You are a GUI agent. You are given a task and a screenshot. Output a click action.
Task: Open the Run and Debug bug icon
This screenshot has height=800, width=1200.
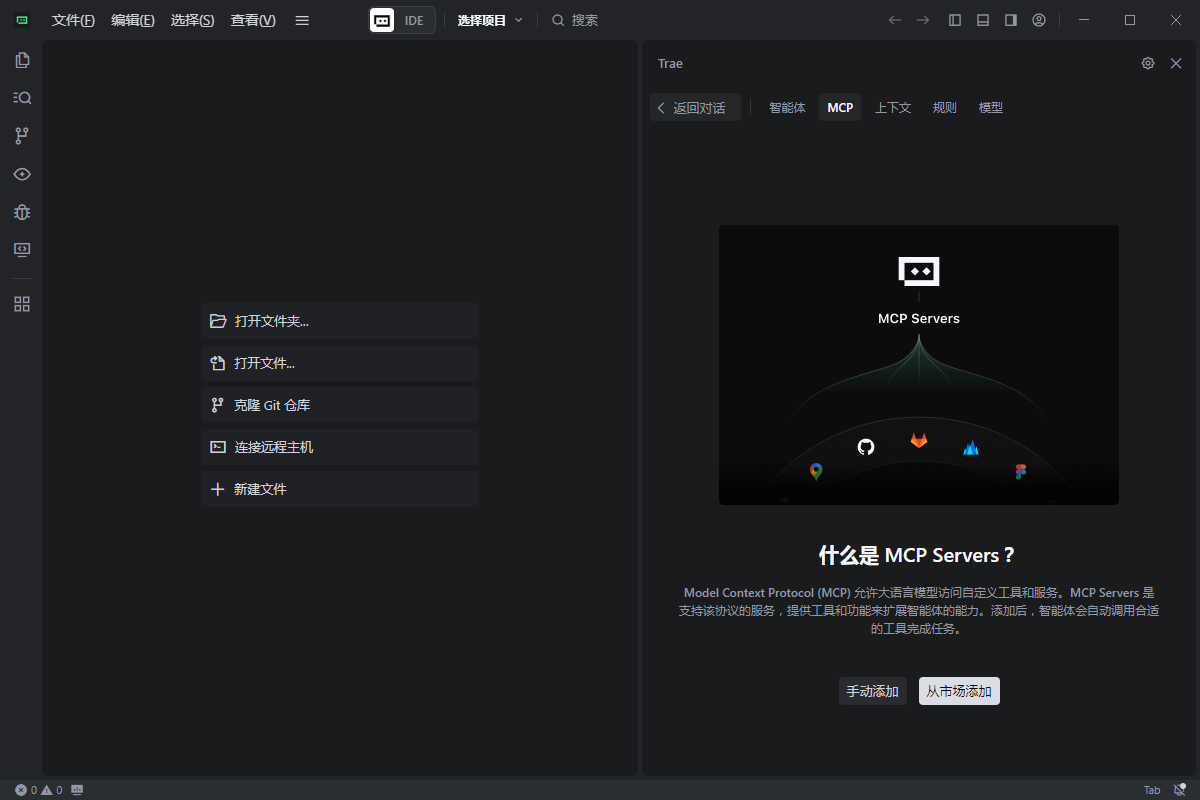click(x=22, y=212)
